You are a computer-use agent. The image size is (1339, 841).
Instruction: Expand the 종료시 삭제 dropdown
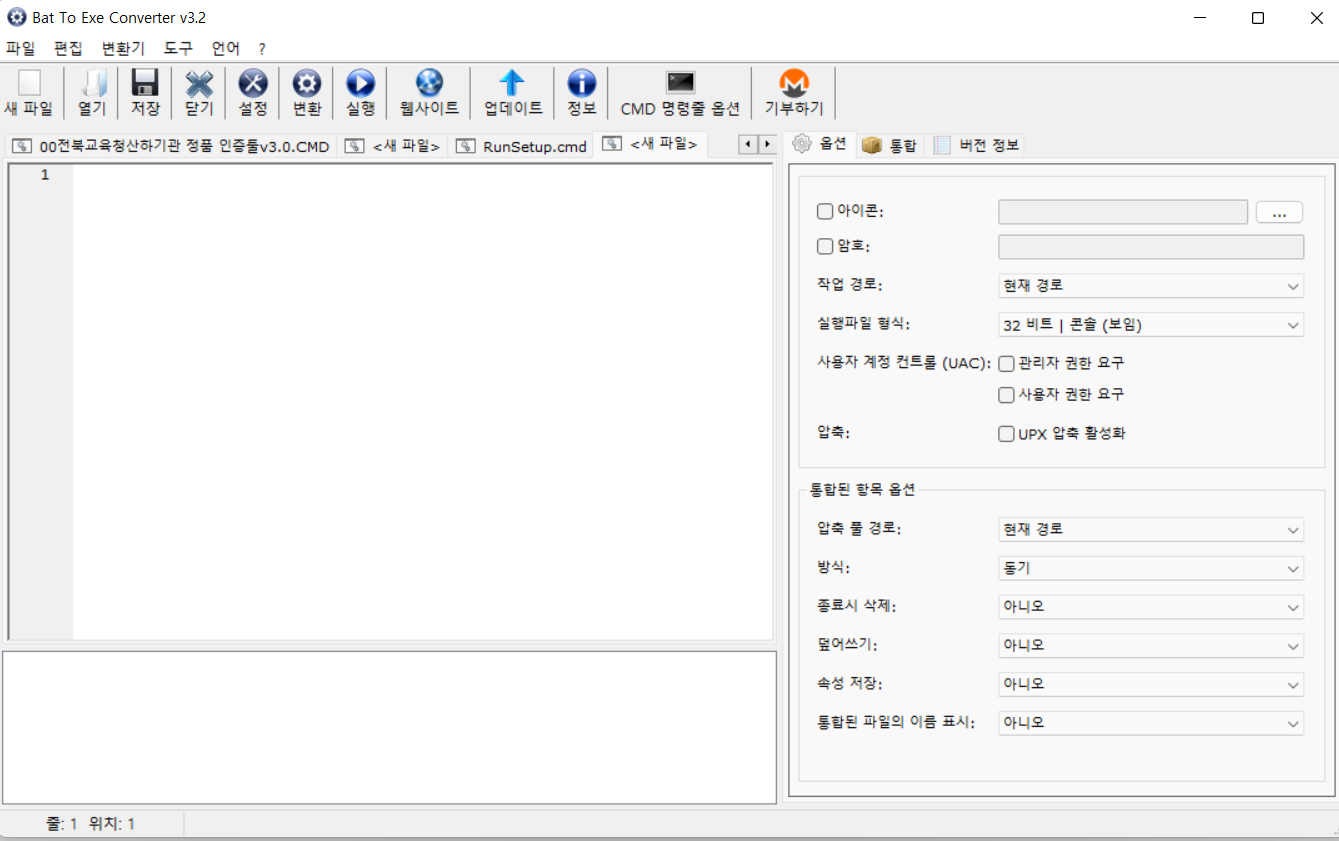[x=1151, y=606]
